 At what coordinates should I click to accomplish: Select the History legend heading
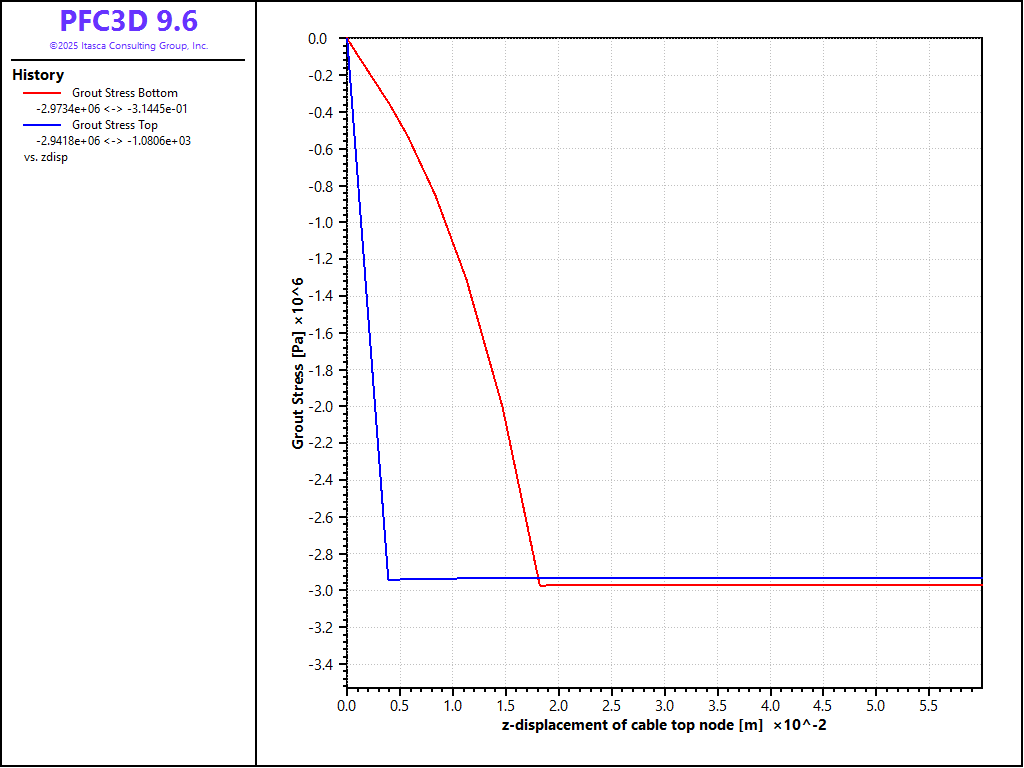[38, 75]
